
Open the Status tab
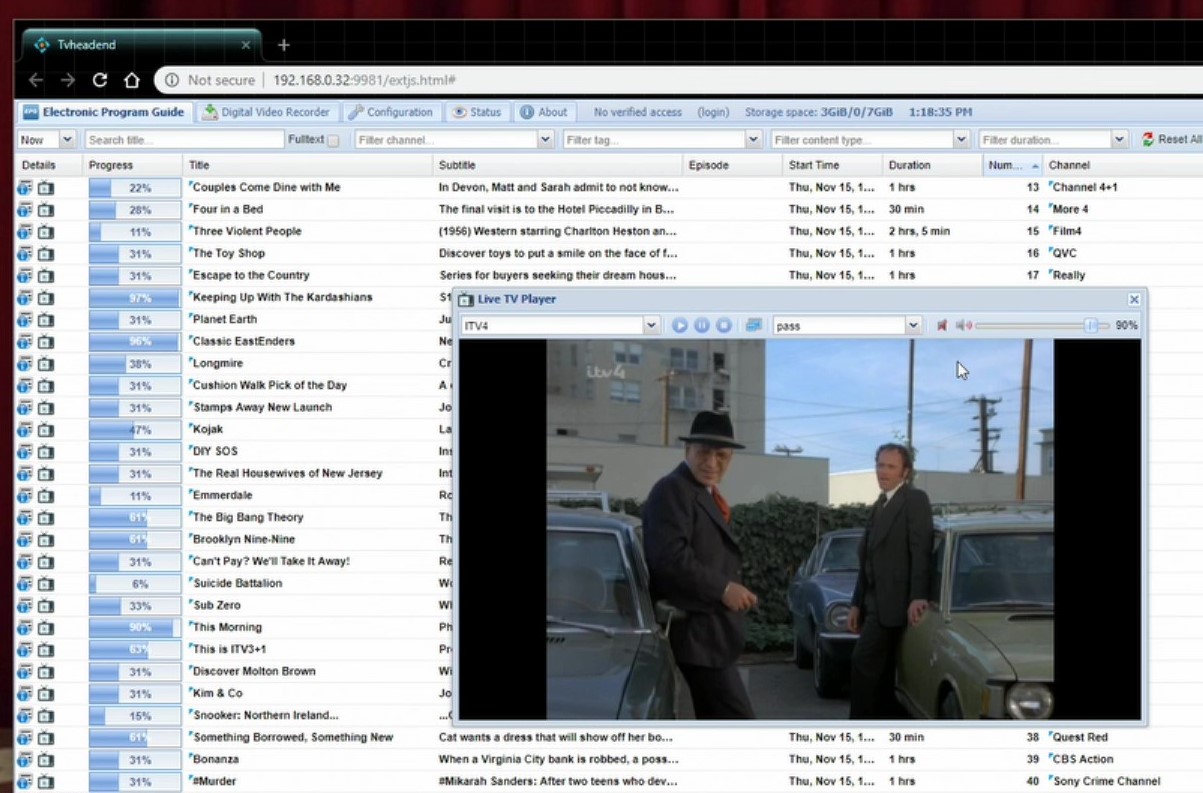tap(476, 112)
